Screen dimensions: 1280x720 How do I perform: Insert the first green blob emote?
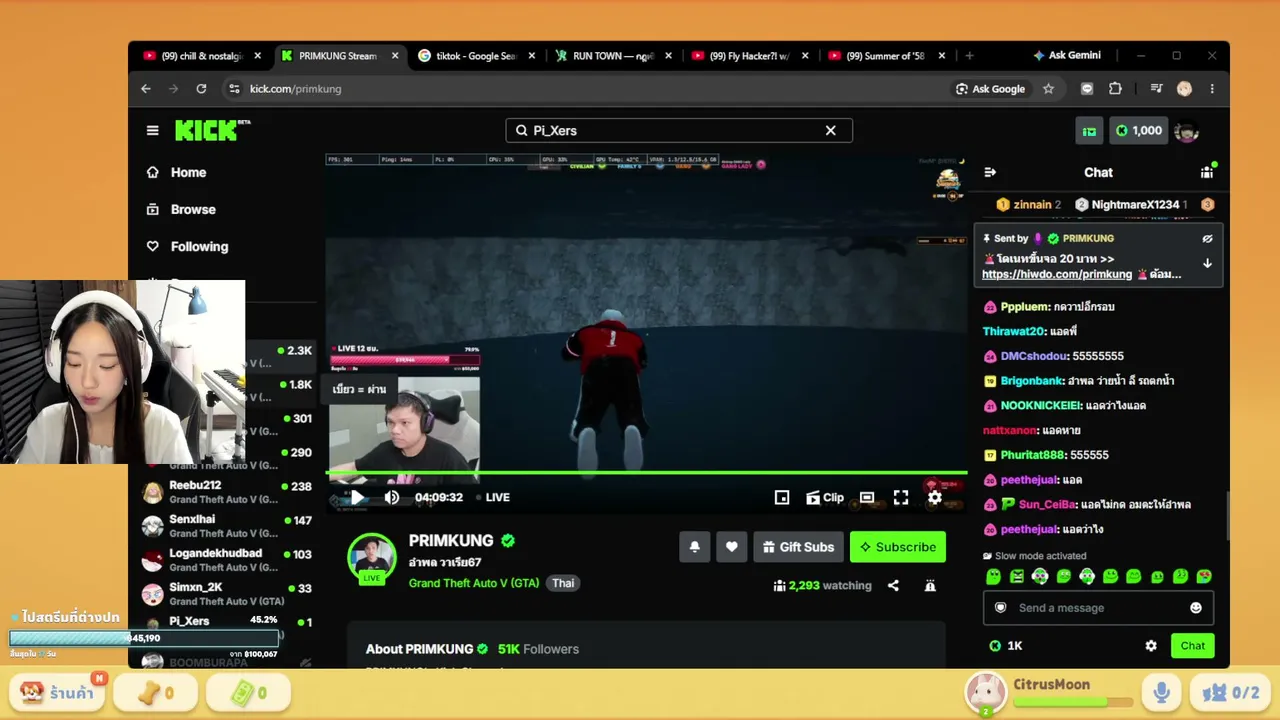pyautogui.click(x=993, y=576)
